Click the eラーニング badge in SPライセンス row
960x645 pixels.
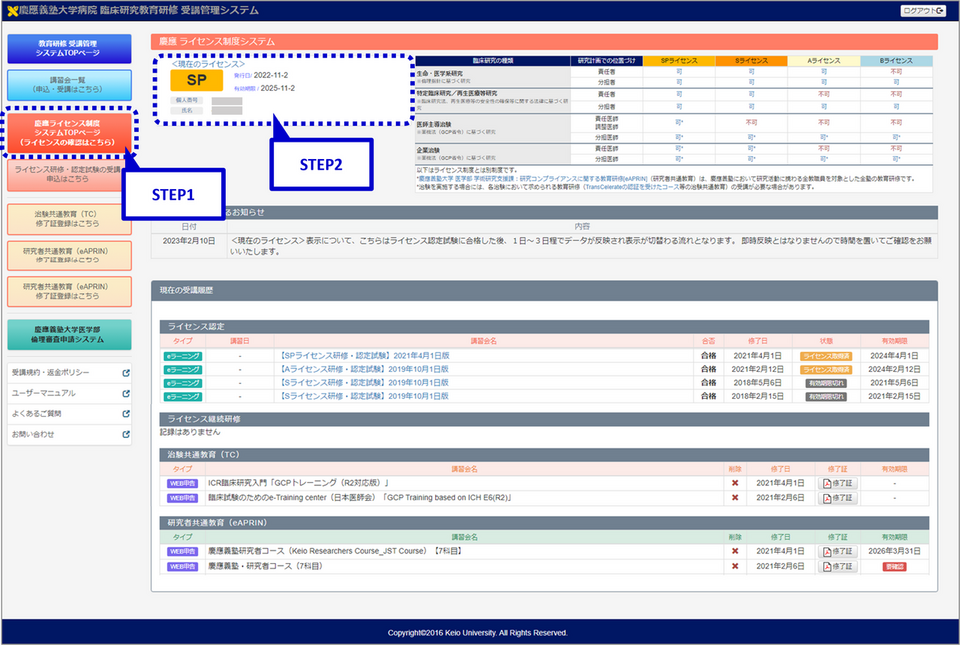click(x=182, y=356)
